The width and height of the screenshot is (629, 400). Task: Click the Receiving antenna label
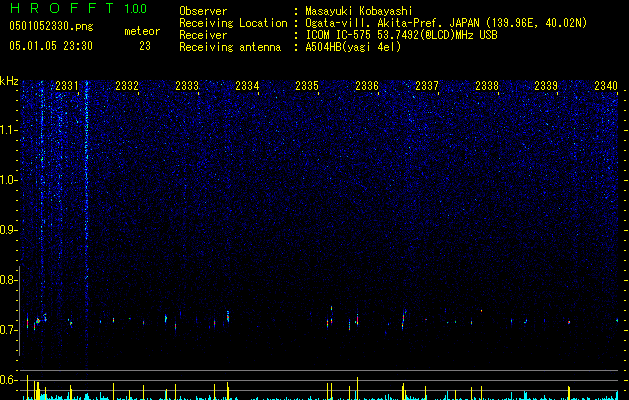230,47
